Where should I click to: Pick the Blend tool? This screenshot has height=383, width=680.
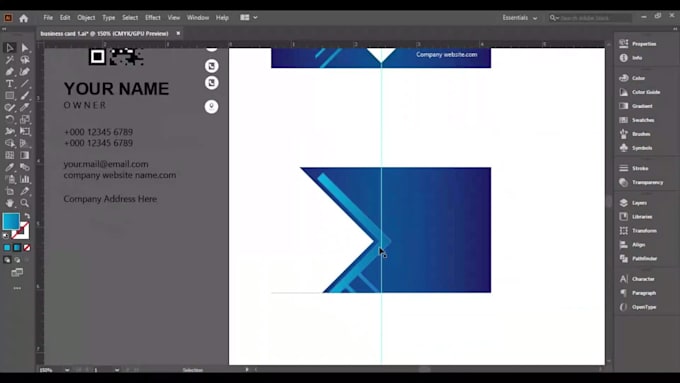point(25,167)
